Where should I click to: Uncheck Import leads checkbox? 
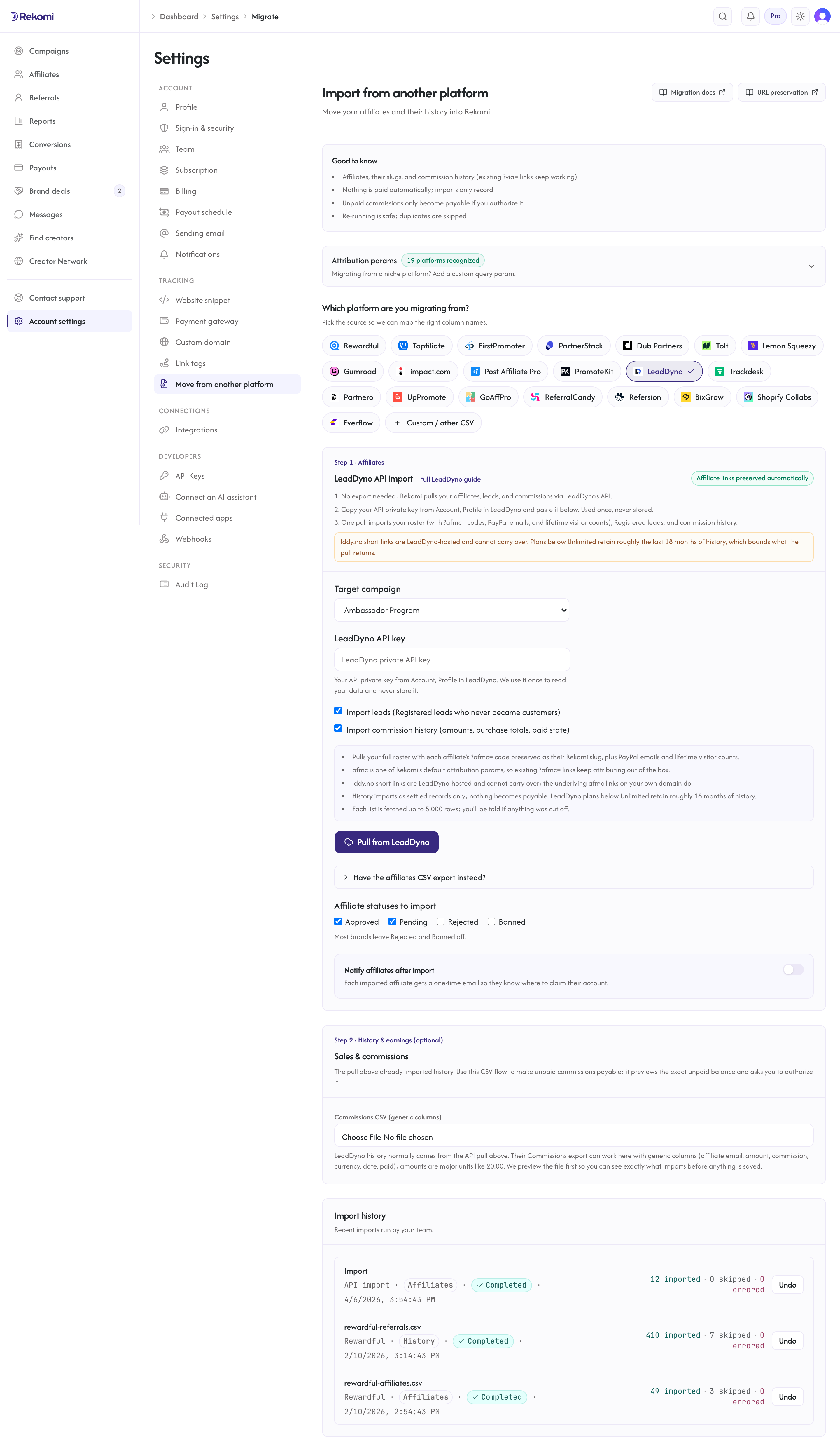point(338,711)
